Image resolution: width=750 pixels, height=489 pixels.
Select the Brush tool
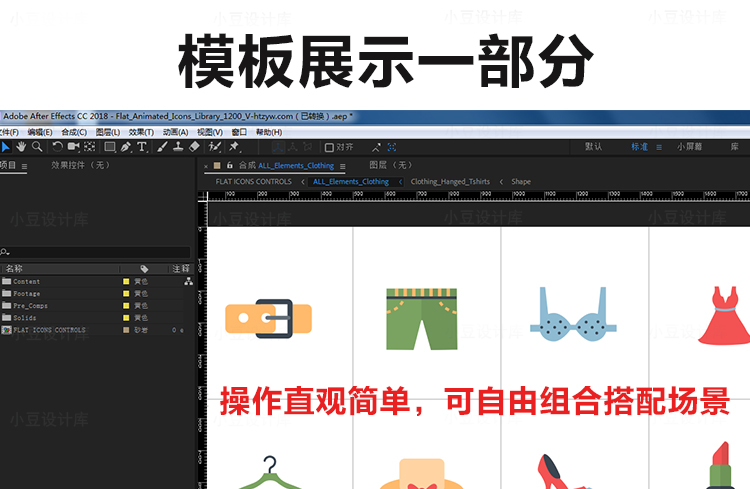point(162,147)
